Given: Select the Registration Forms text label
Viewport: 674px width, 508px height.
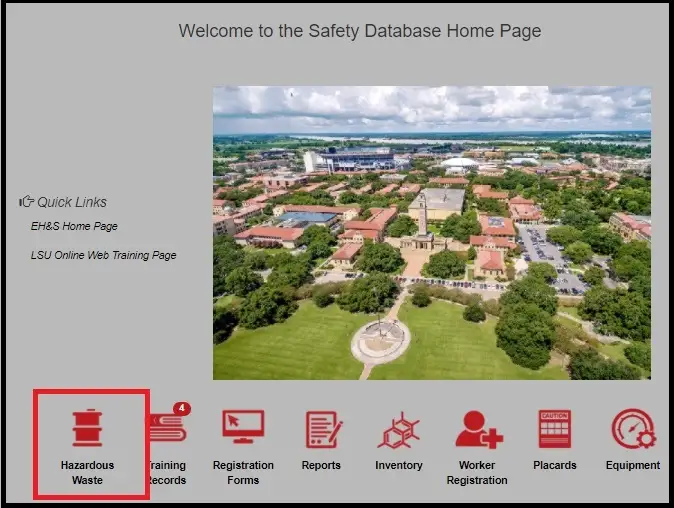Looking at the screenshot, I should 243,473.
